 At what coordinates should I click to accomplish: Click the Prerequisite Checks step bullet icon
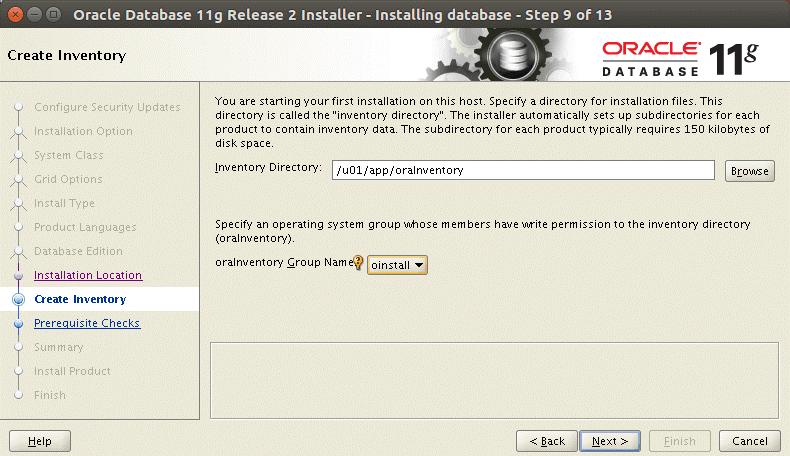(19, 323)
